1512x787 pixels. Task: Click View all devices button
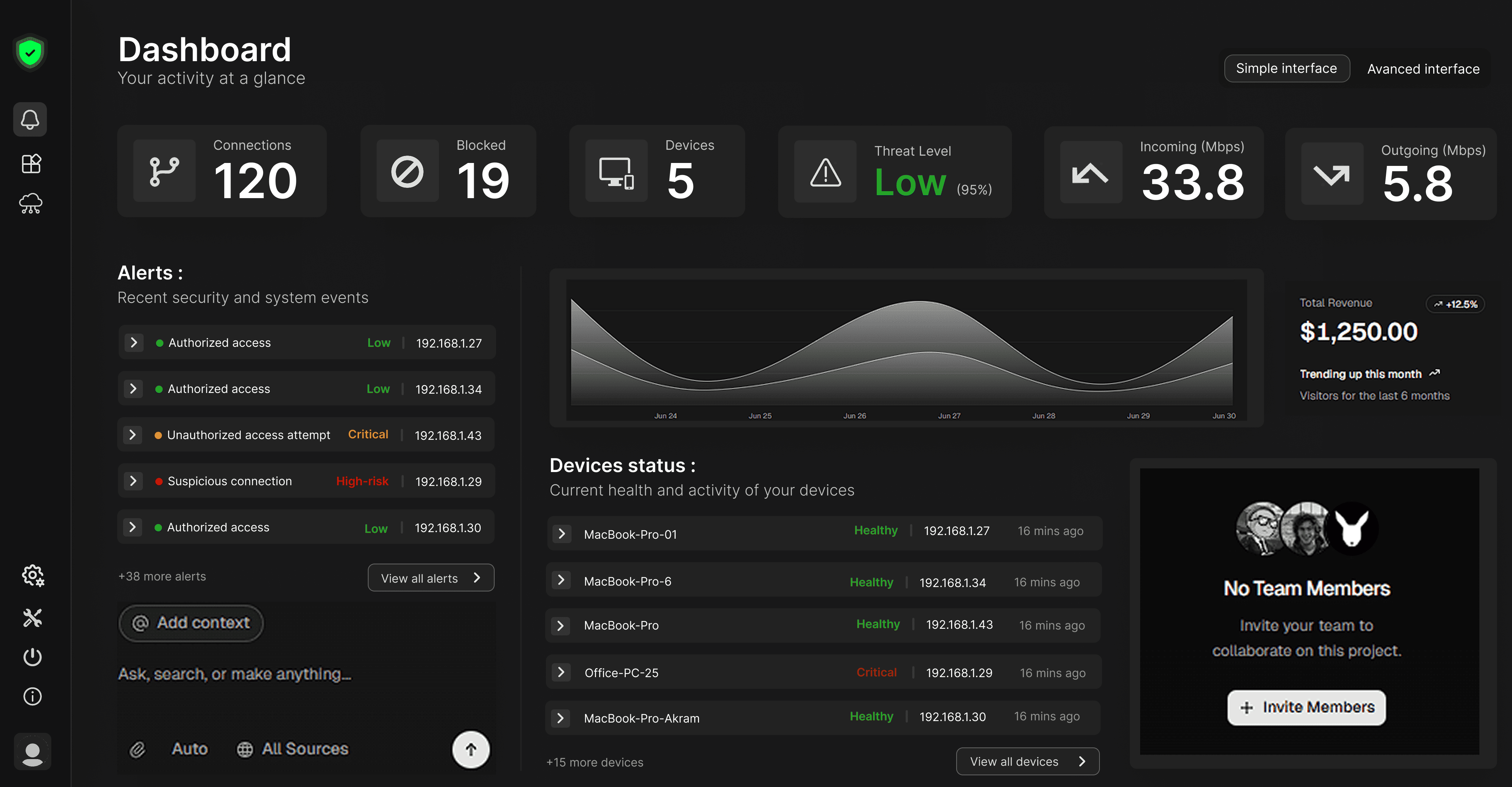(x=1027, y=761)
